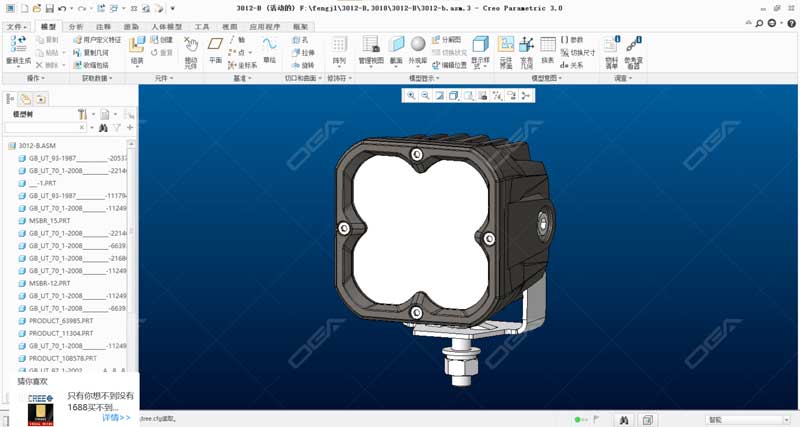Click the Pattern (阵列) grid icon
This screenshot has width=800, height=427.
point(339,44)
